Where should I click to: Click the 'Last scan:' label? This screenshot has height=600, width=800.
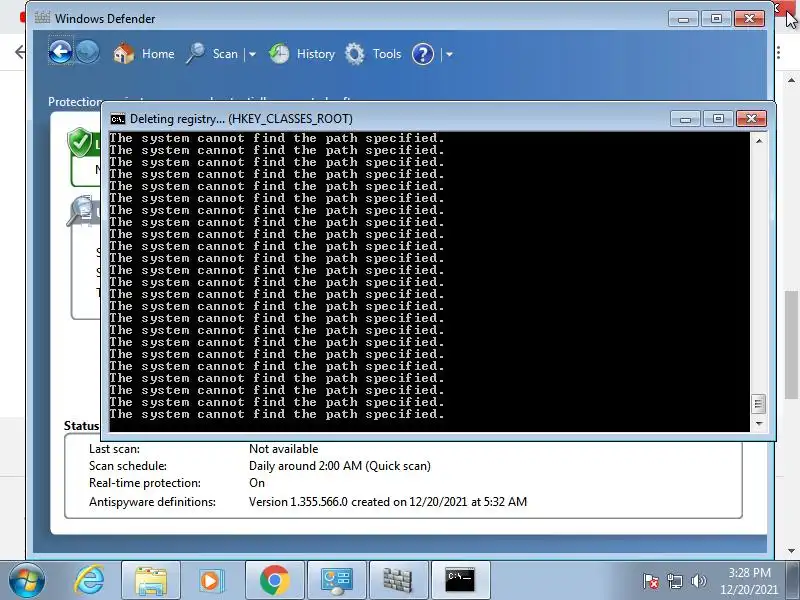(x=114, y=449)
